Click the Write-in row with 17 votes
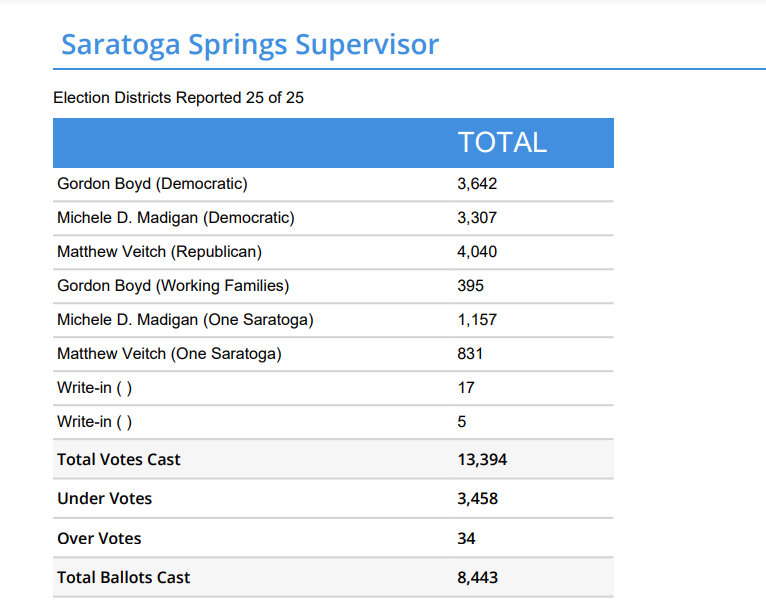The width and height of the screenshot is (766, 603). pyautogui.click(x=95, y=388)
